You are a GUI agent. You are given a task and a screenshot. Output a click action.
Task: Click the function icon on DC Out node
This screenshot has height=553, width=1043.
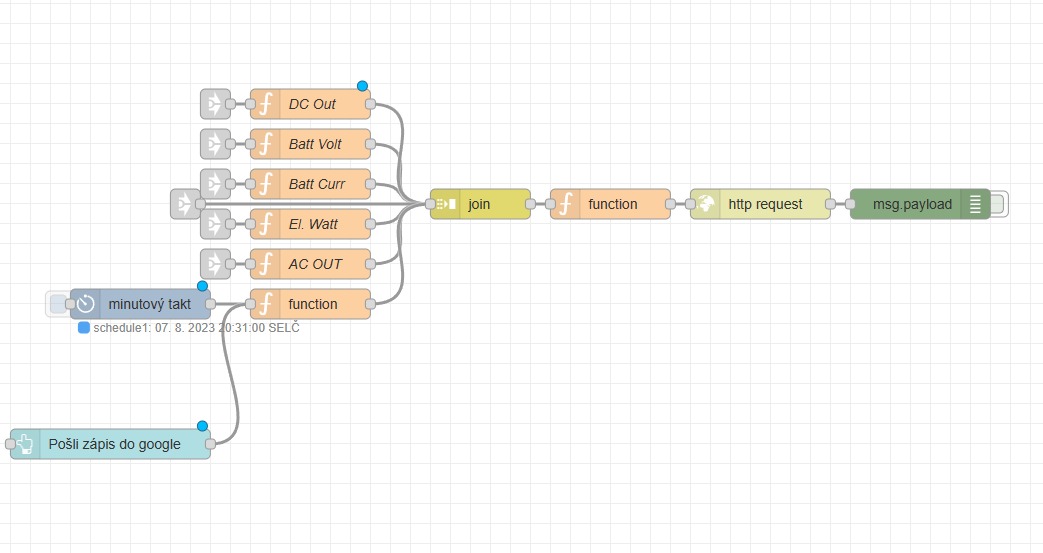pyautogui.click(x=265, y=104)
